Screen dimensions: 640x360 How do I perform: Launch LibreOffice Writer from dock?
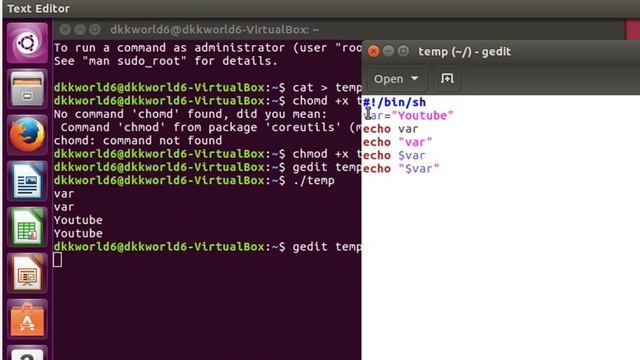[x=27, y=181]
